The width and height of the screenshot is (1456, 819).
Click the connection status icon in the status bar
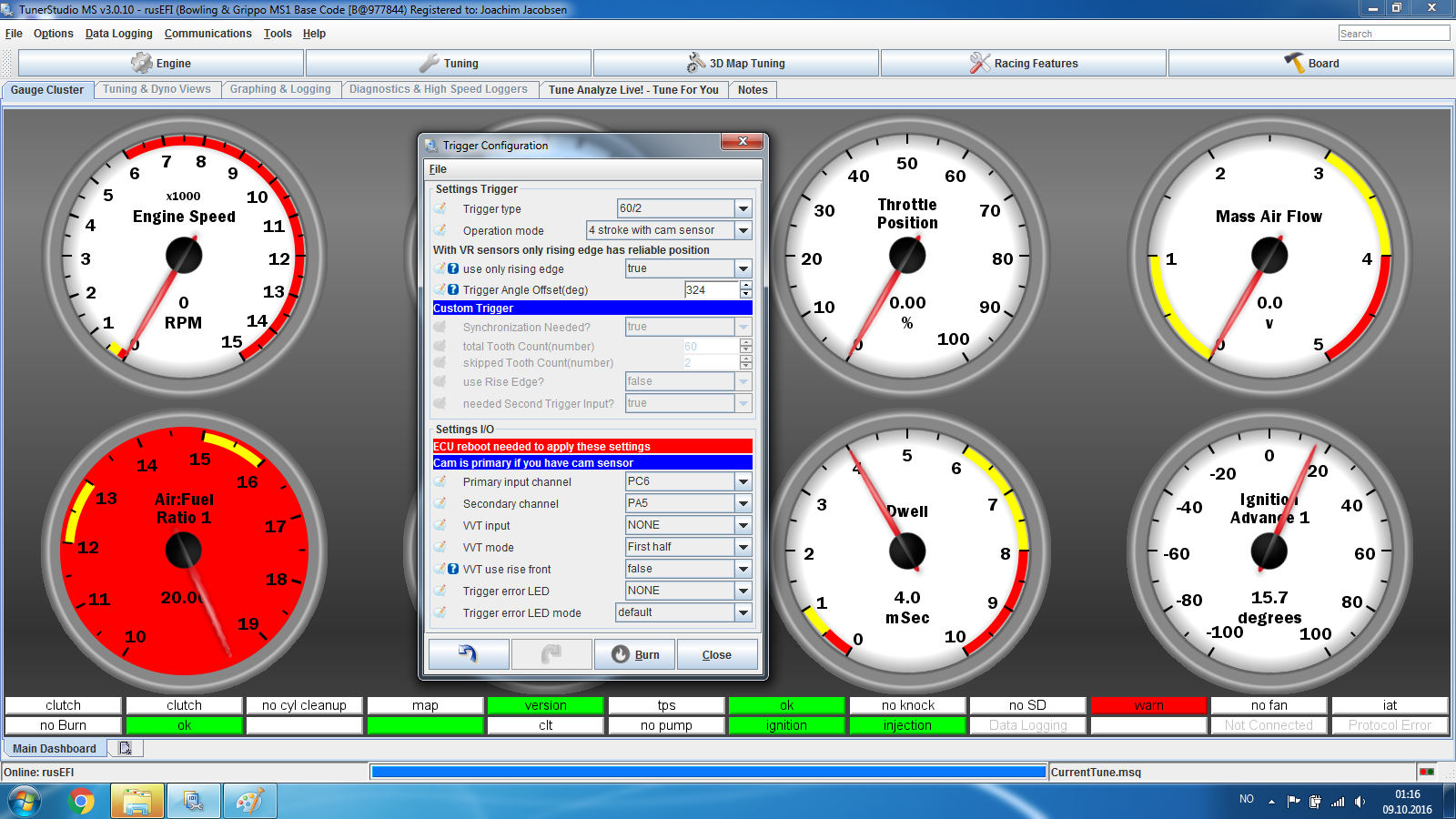click(x=1427, y=772)
